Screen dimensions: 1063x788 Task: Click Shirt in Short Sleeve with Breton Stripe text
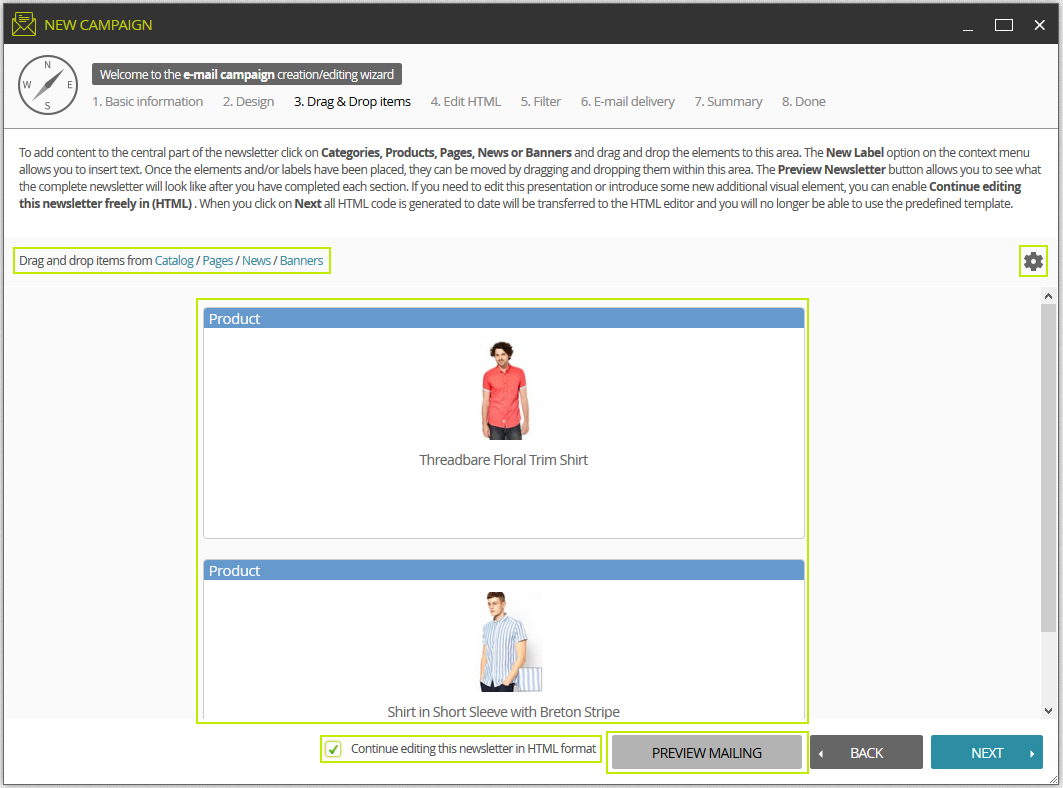(x=504, y=711)
